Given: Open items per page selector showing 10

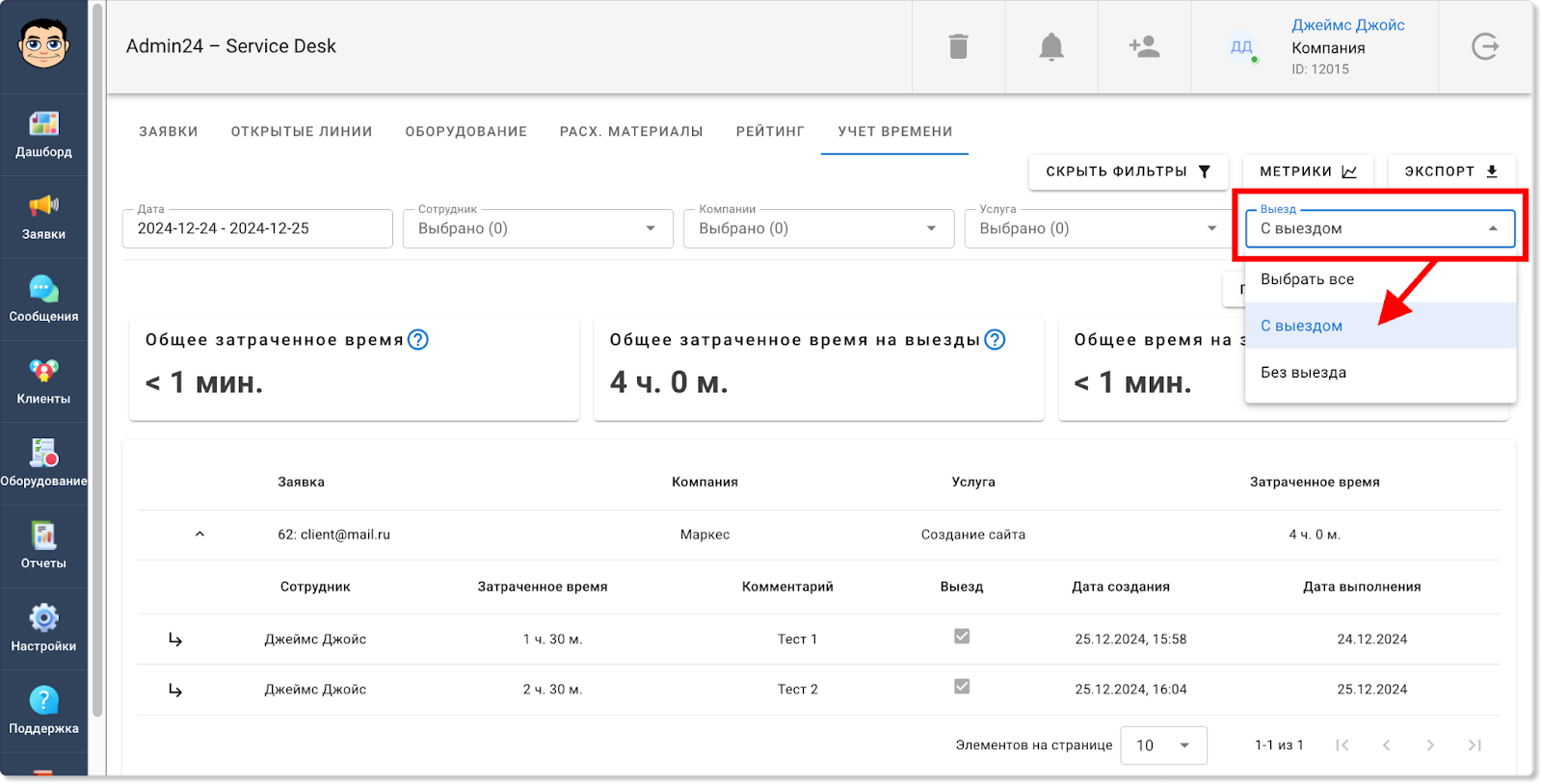Looking at the screenshot, I should [x=1163, y=745].
